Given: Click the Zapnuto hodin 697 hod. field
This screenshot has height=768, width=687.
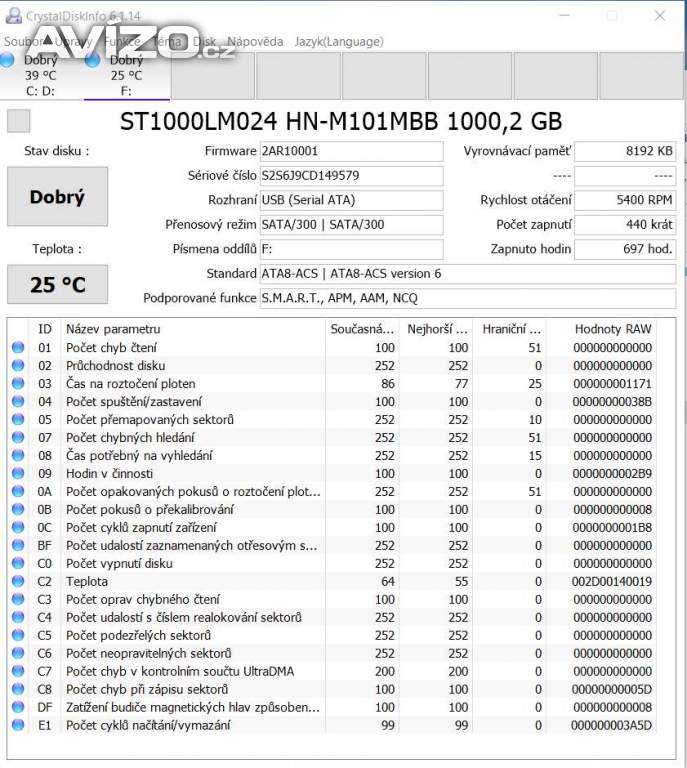Looking at the screenshot, I should click(625, 249).
